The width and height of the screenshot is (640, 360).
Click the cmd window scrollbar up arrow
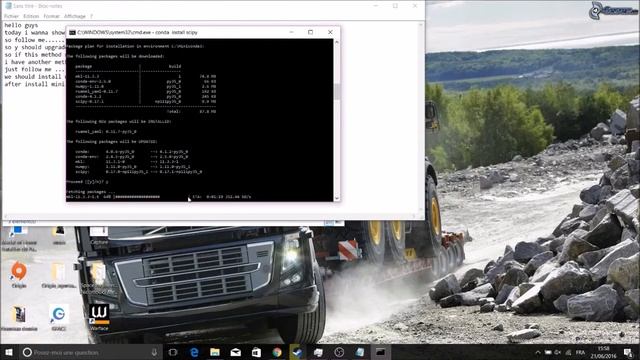coord(337,42)
